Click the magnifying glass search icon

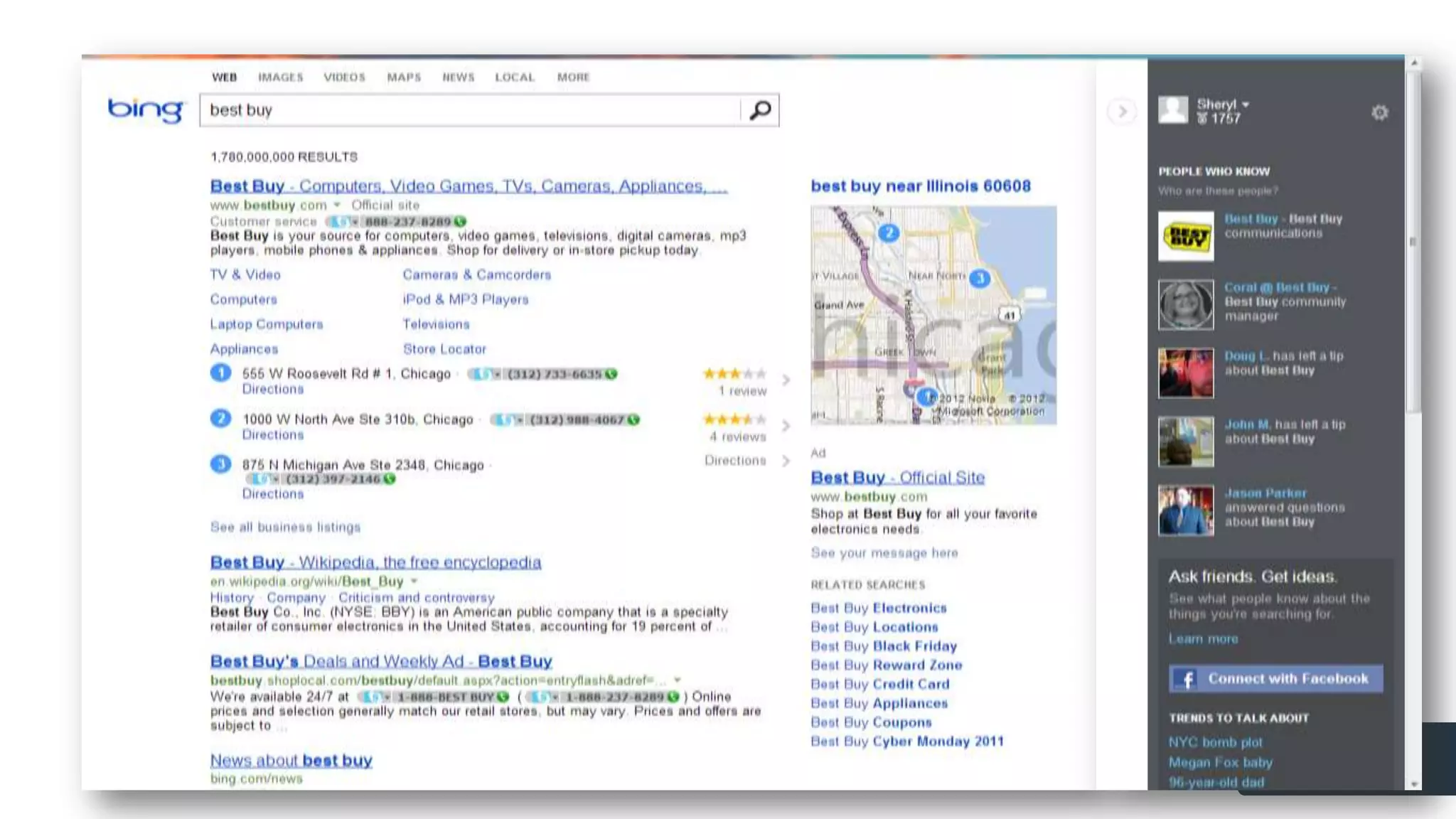tap(760, 110)
